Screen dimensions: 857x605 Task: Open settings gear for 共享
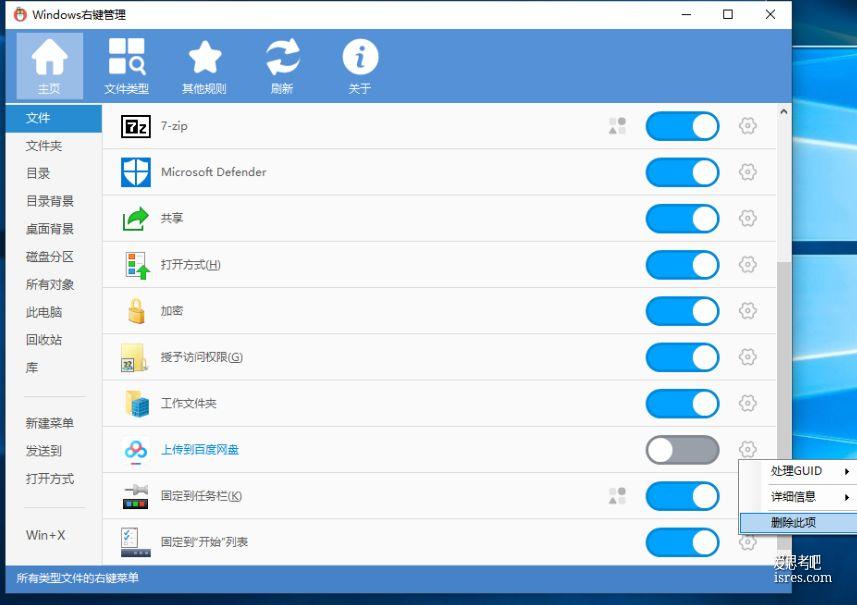pos(748,219)
